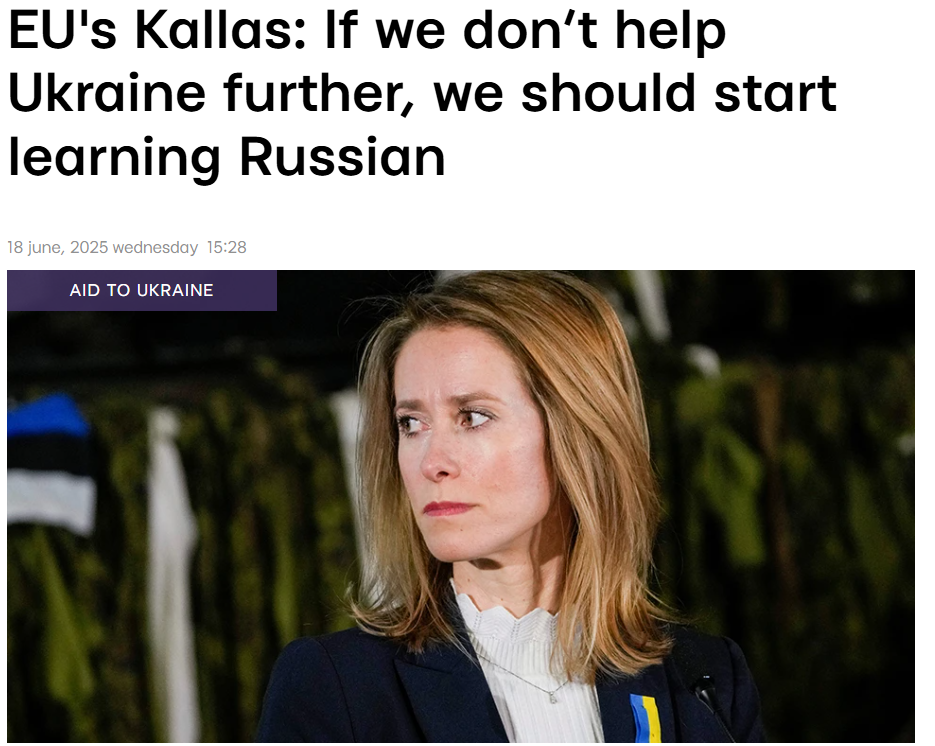Open the main article photo

(461, 506)
